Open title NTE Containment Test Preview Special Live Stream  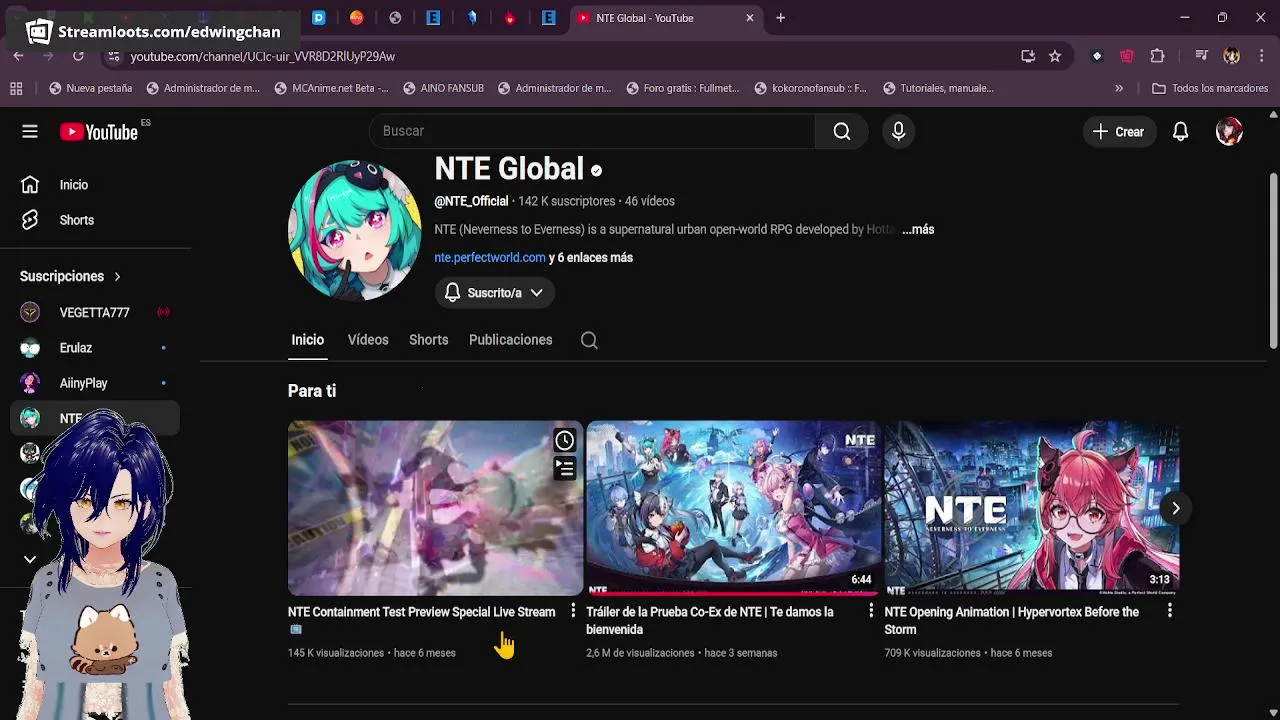[421, 612]
